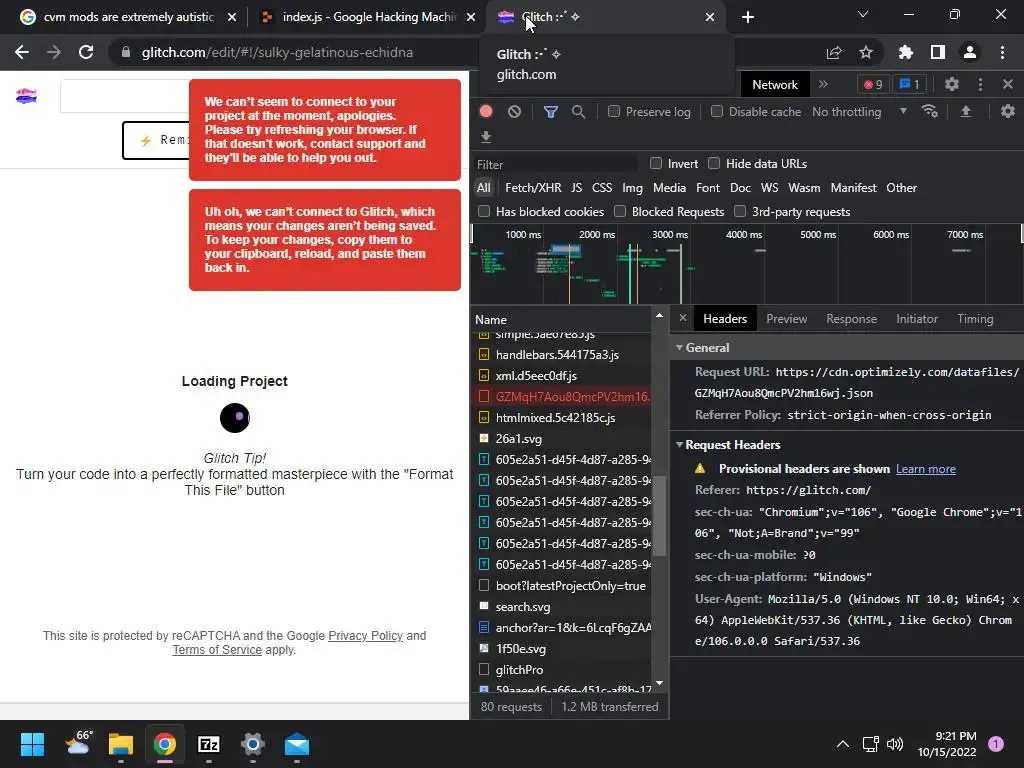
Task: Switch to the Response tab
Action: coord(851,319)
